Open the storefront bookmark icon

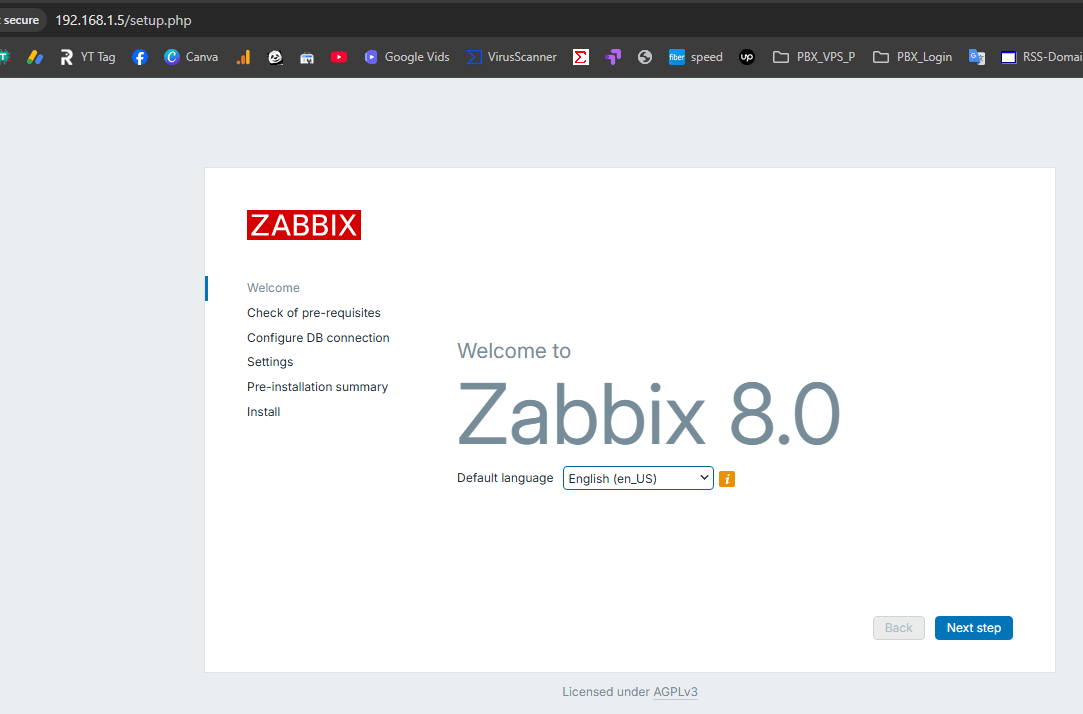pos(307,57)
